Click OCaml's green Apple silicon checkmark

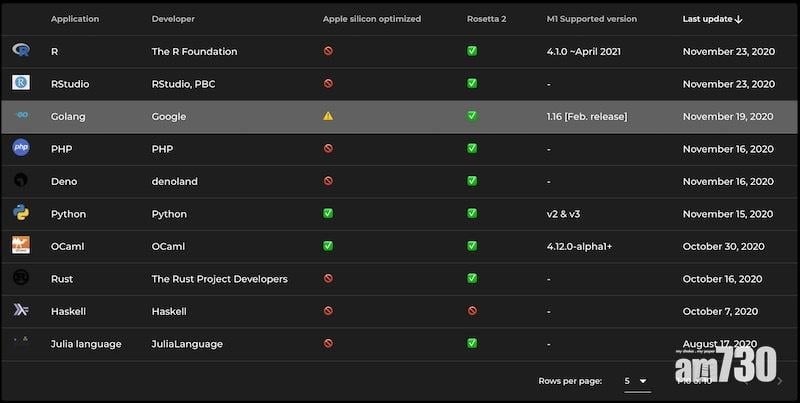click(x=328, y=246)
